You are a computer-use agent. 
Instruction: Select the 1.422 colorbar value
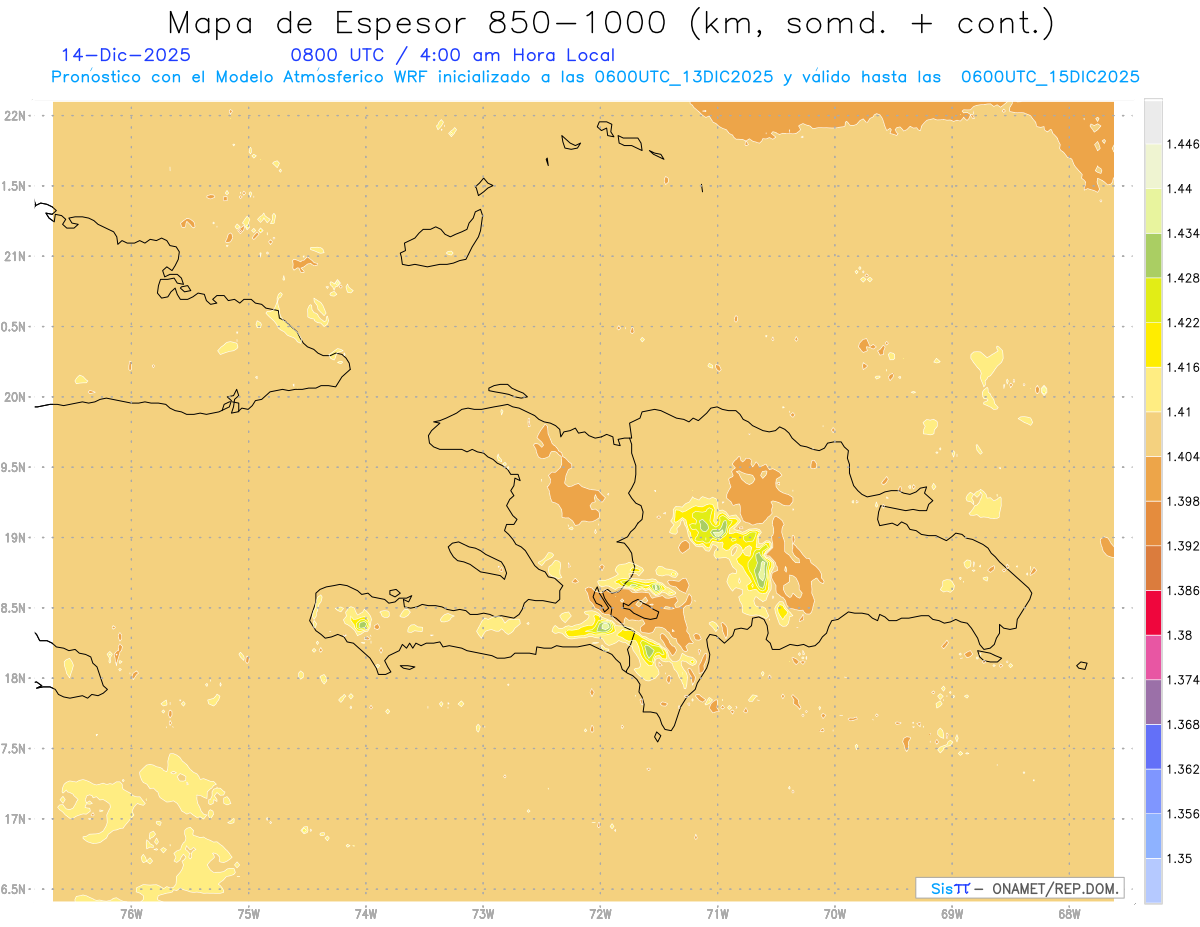(1182, 322)
